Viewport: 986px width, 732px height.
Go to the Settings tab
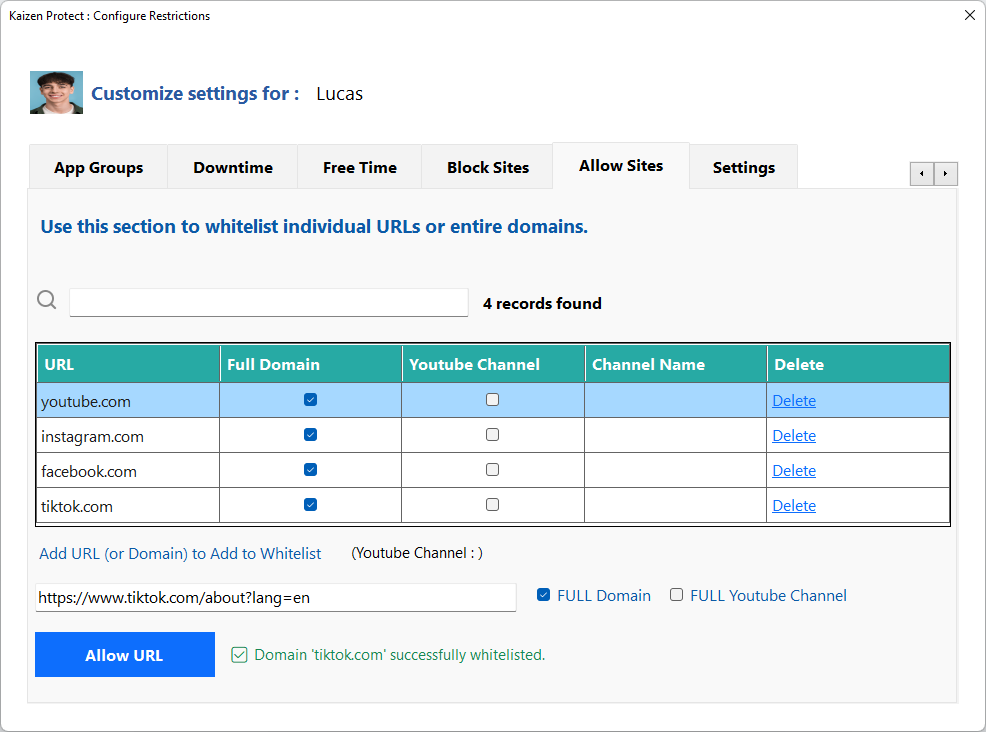point(743,167)
